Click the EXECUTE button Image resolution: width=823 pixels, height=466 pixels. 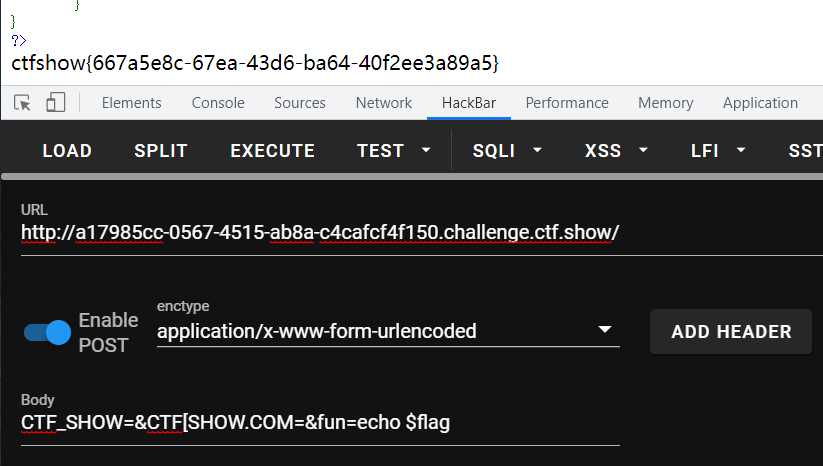click(272, 151)
